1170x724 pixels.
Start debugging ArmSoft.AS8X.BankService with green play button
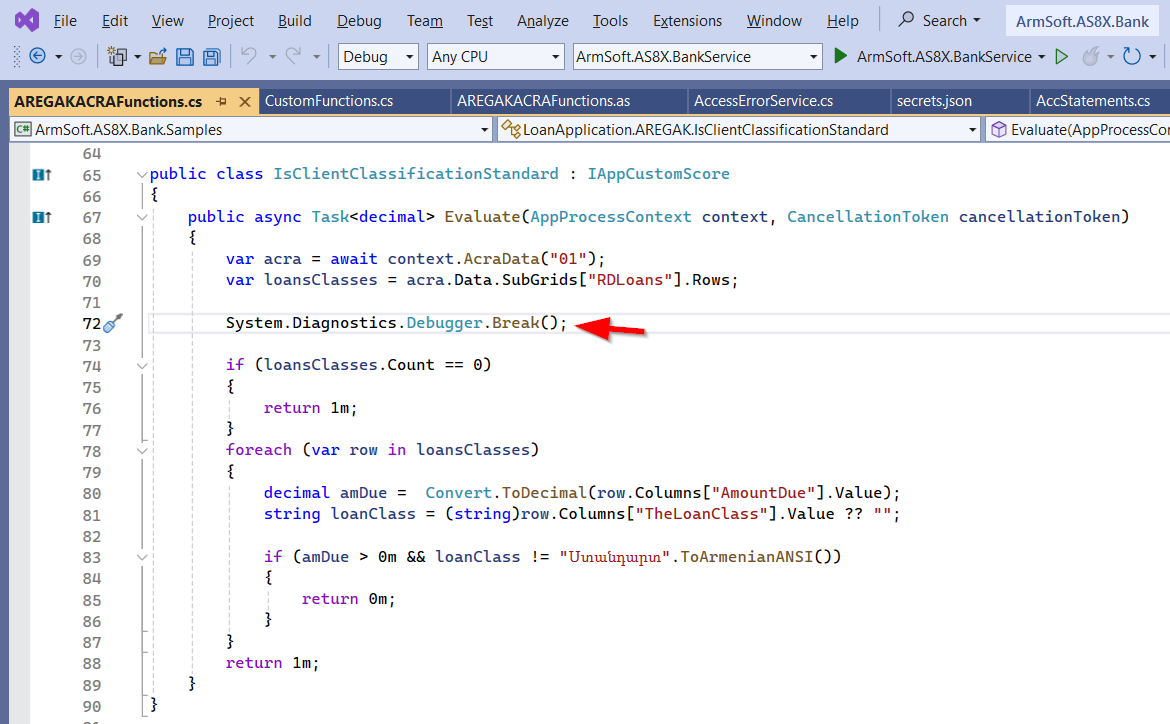(x=841, y=57)
